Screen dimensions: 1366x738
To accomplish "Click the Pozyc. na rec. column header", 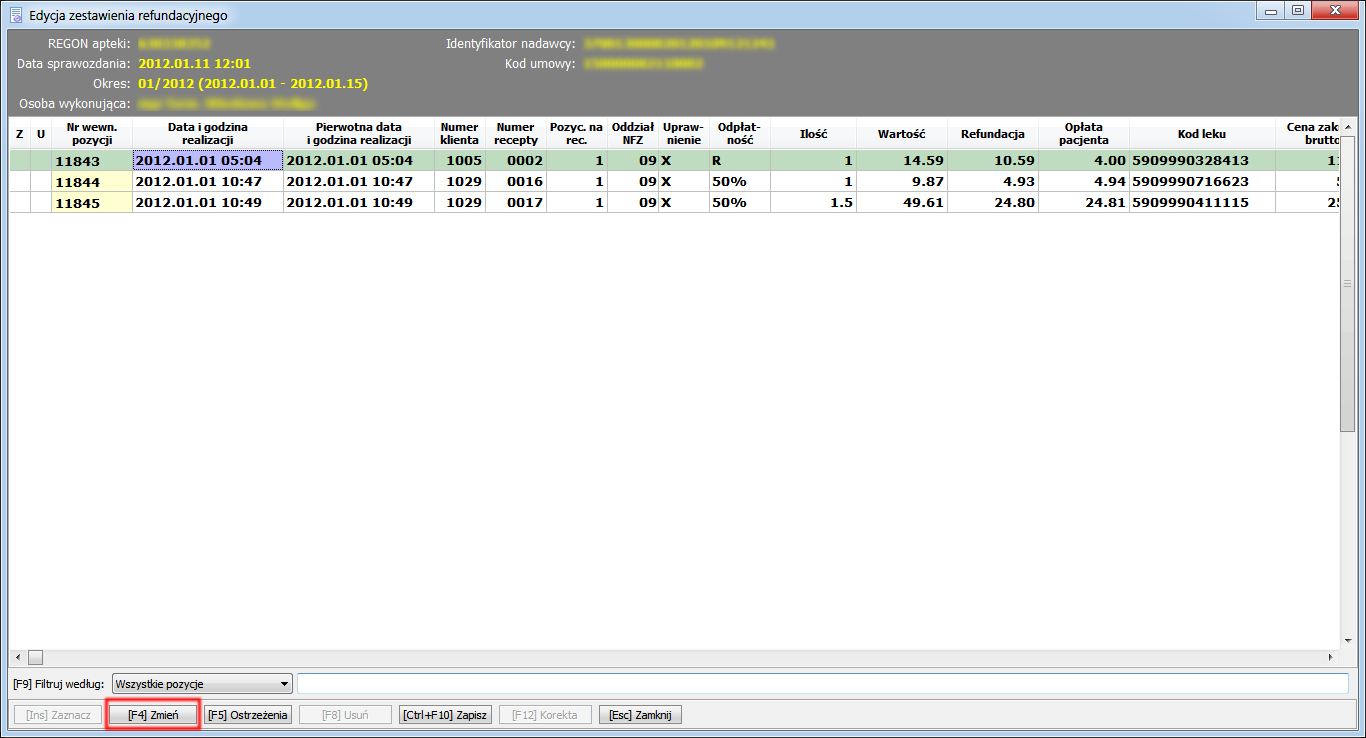I will [x=577, y=134].
